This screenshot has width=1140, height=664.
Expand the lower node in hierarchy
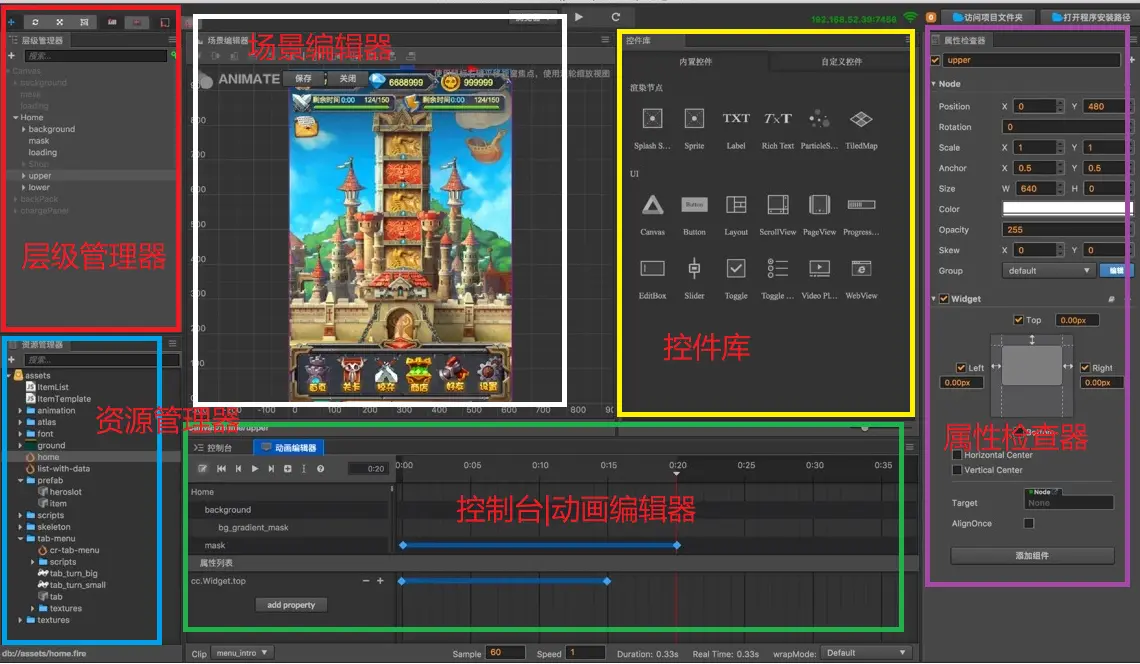pos(24,188)
